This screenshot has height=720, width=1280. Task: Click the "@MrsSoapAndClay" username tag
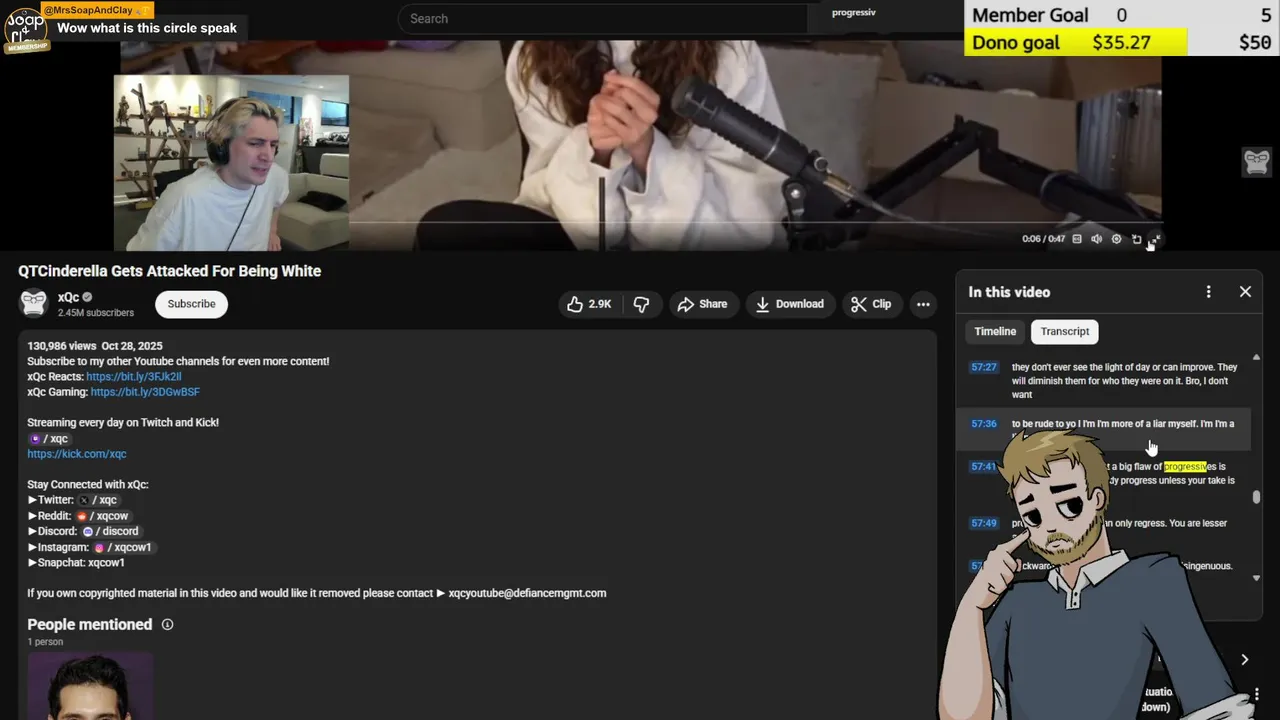tap(96, 10)
